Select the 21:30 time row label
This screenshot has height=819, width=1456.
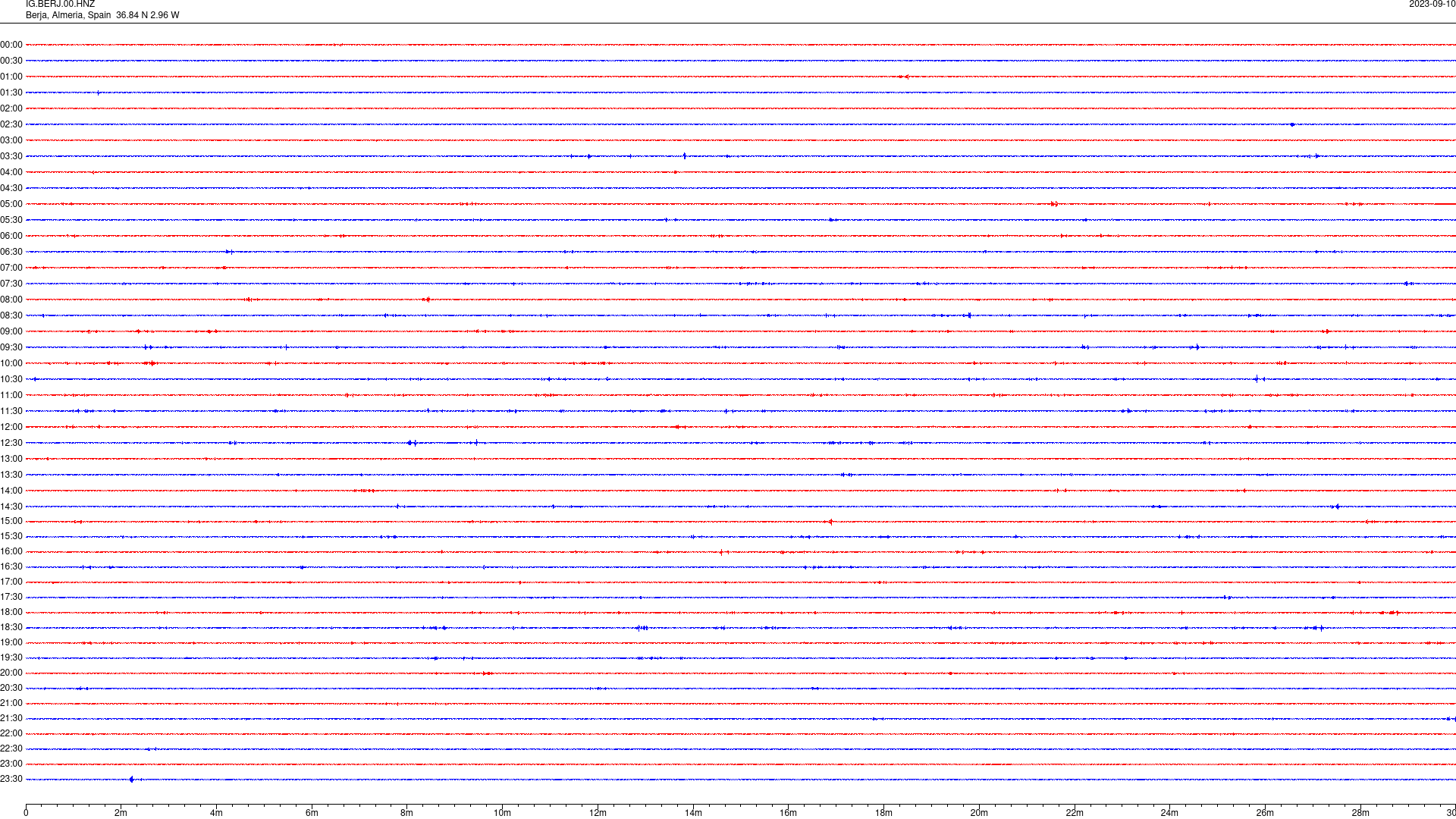[11, 718]
